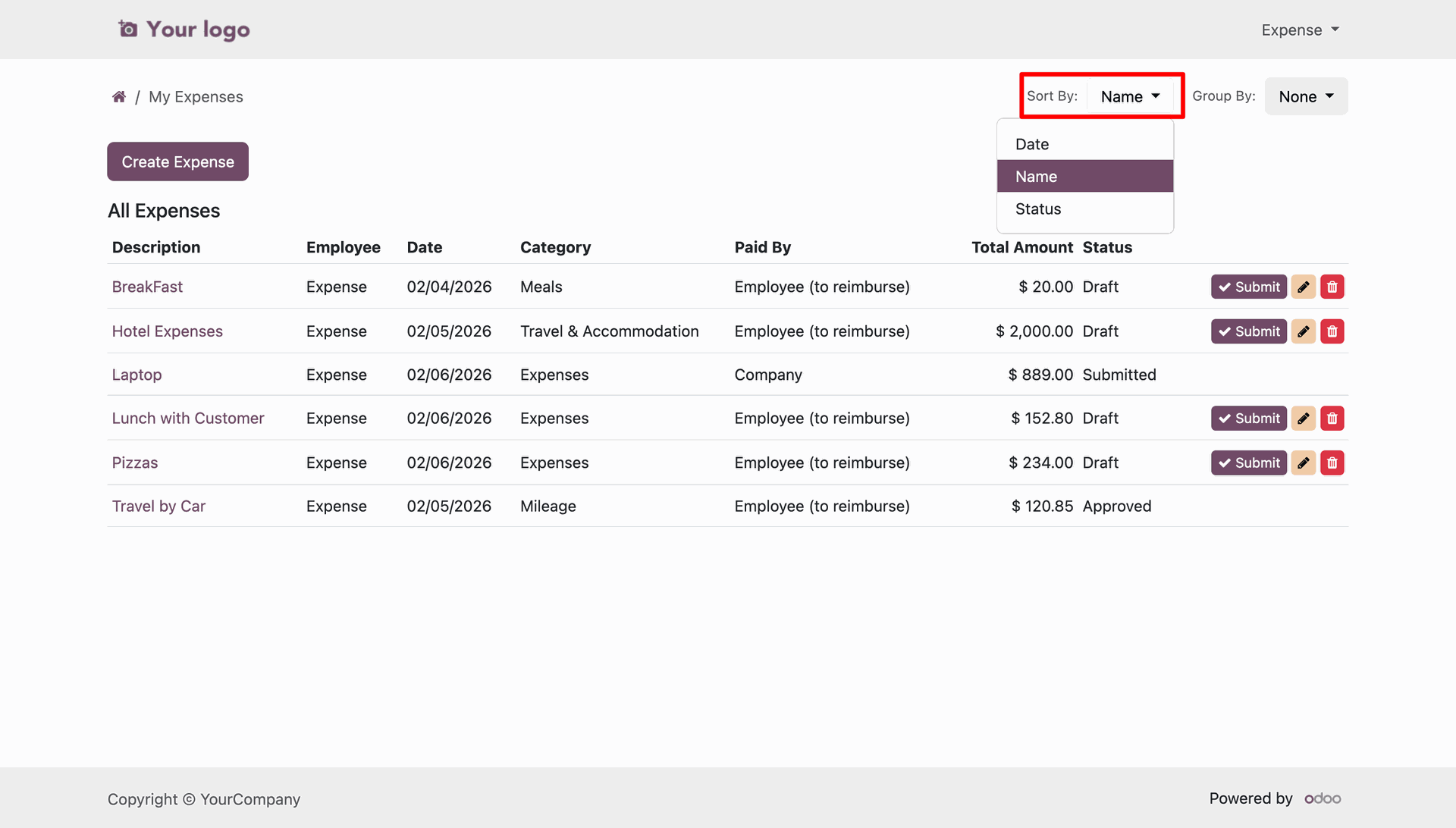Click the Total Amount column header

(x=1021, y=247)
